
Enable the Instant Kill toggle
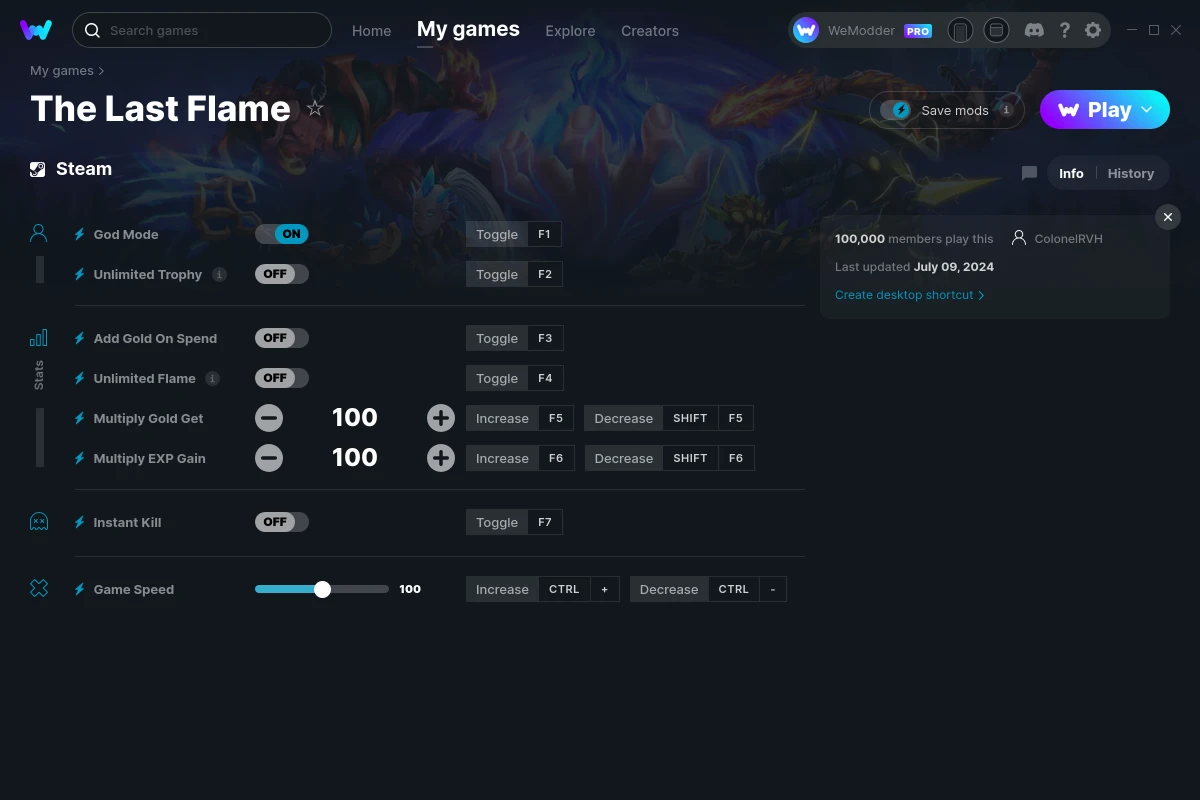[x=281, y=521]
